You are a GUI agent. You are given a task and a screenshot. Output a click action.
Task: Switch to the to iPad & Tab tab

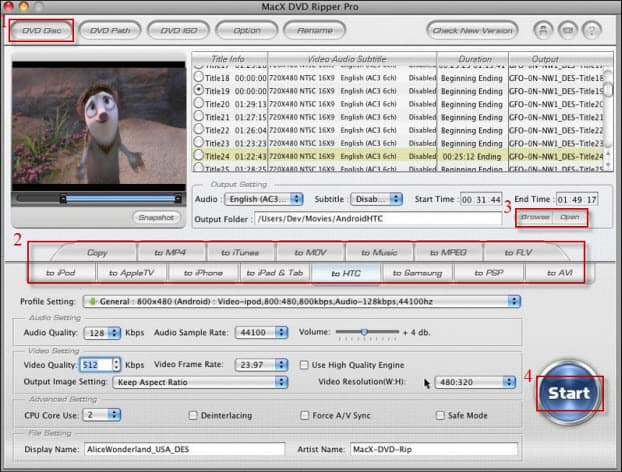[275, 273]
